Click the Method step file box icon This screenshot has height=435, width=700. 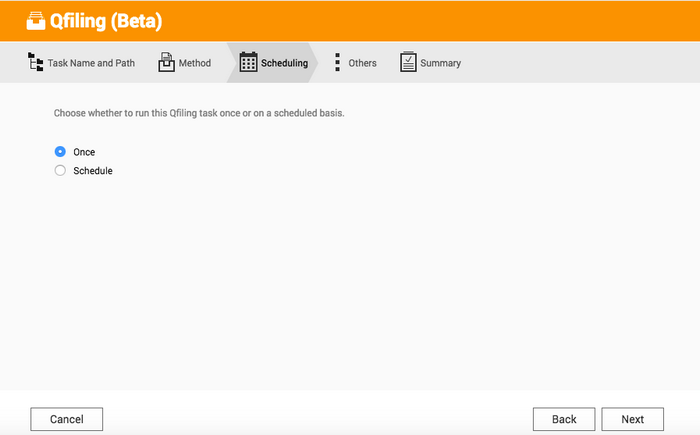click(167, 62)
